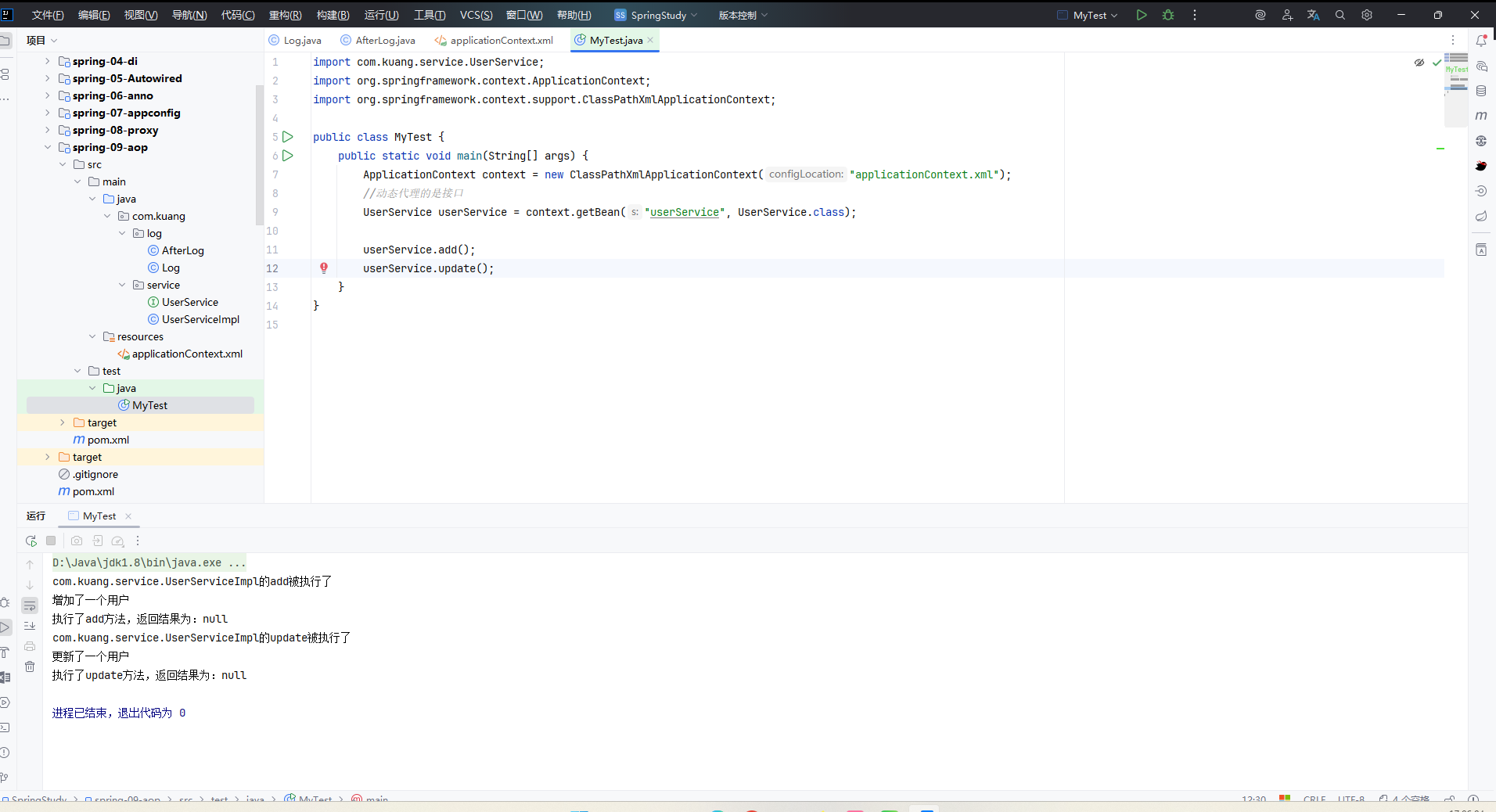
Task: Rerun MyTest in the Run panel
Action: tap(31, 541)
